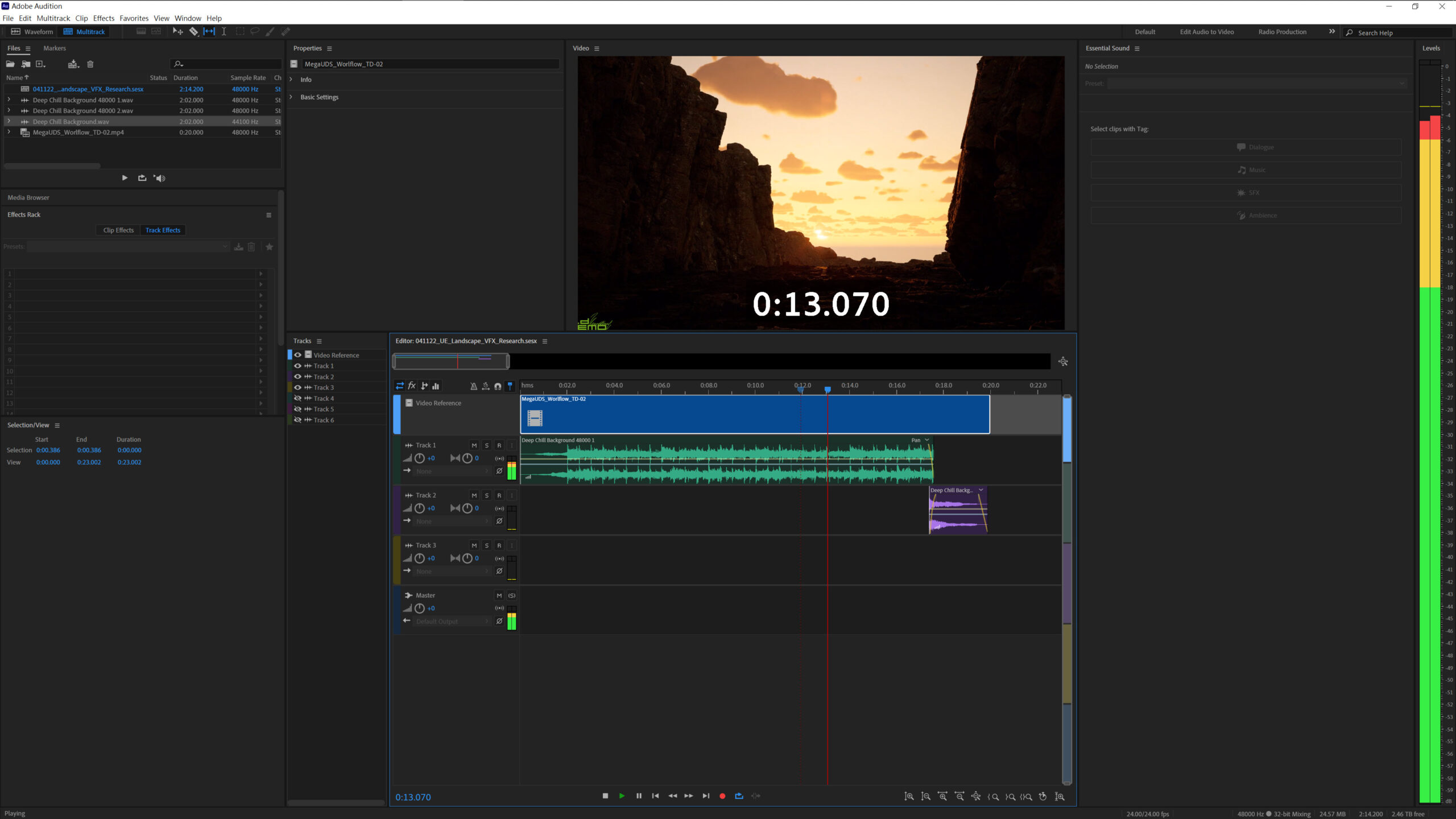
Task: Hide Track 3 using eye icon
Action: click(297, 387)
